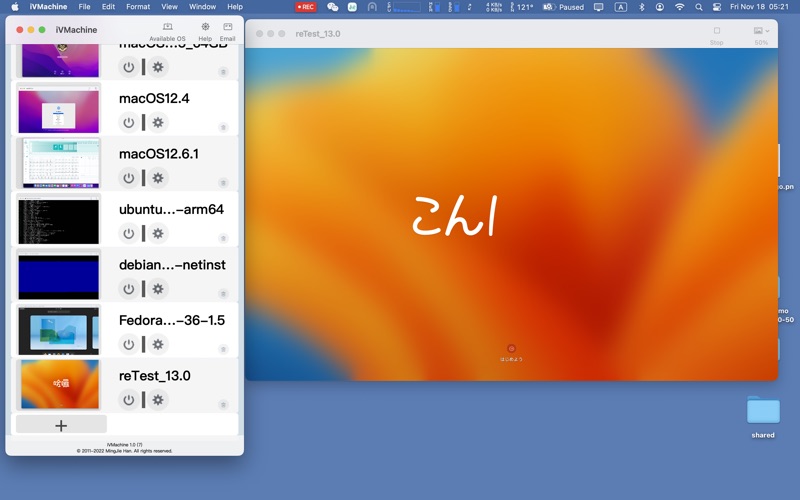Power on the Fedora 36-1.5 virtual machine

129,344
